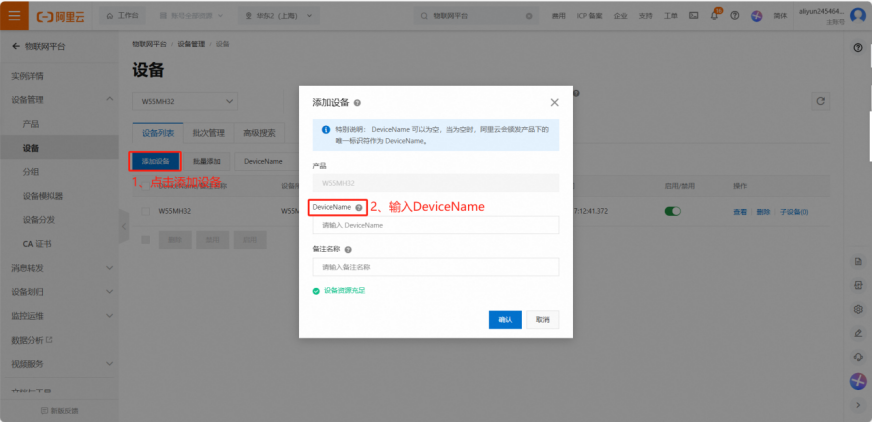Expand the right sidebar with the arrow
Screen dimensions: 873x423
click(x=858, y=405)
